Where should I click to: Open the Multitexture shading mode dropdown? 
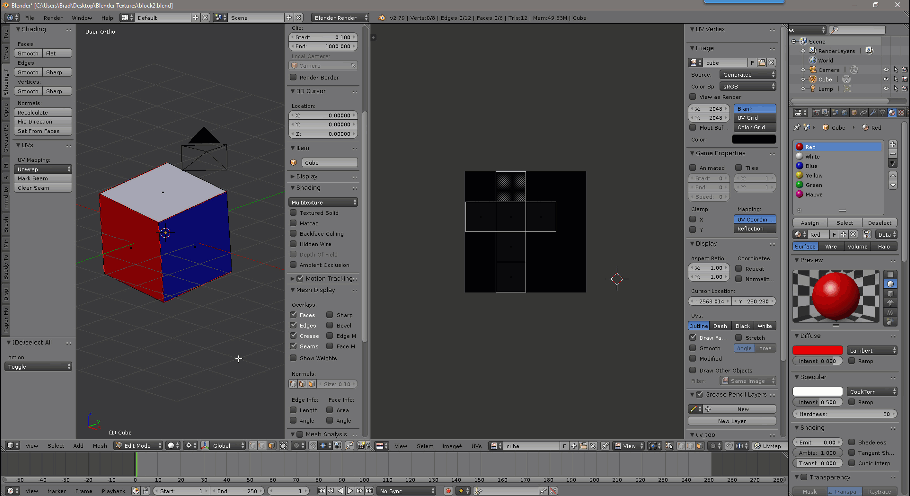pos(323,202)
